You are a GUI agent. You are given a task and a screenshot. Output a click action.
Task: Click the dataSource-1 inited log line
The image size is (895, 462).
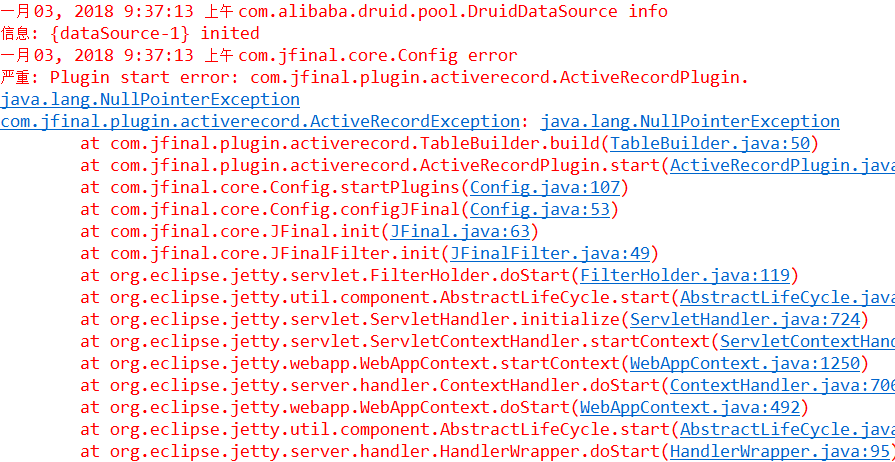point(130,34)
